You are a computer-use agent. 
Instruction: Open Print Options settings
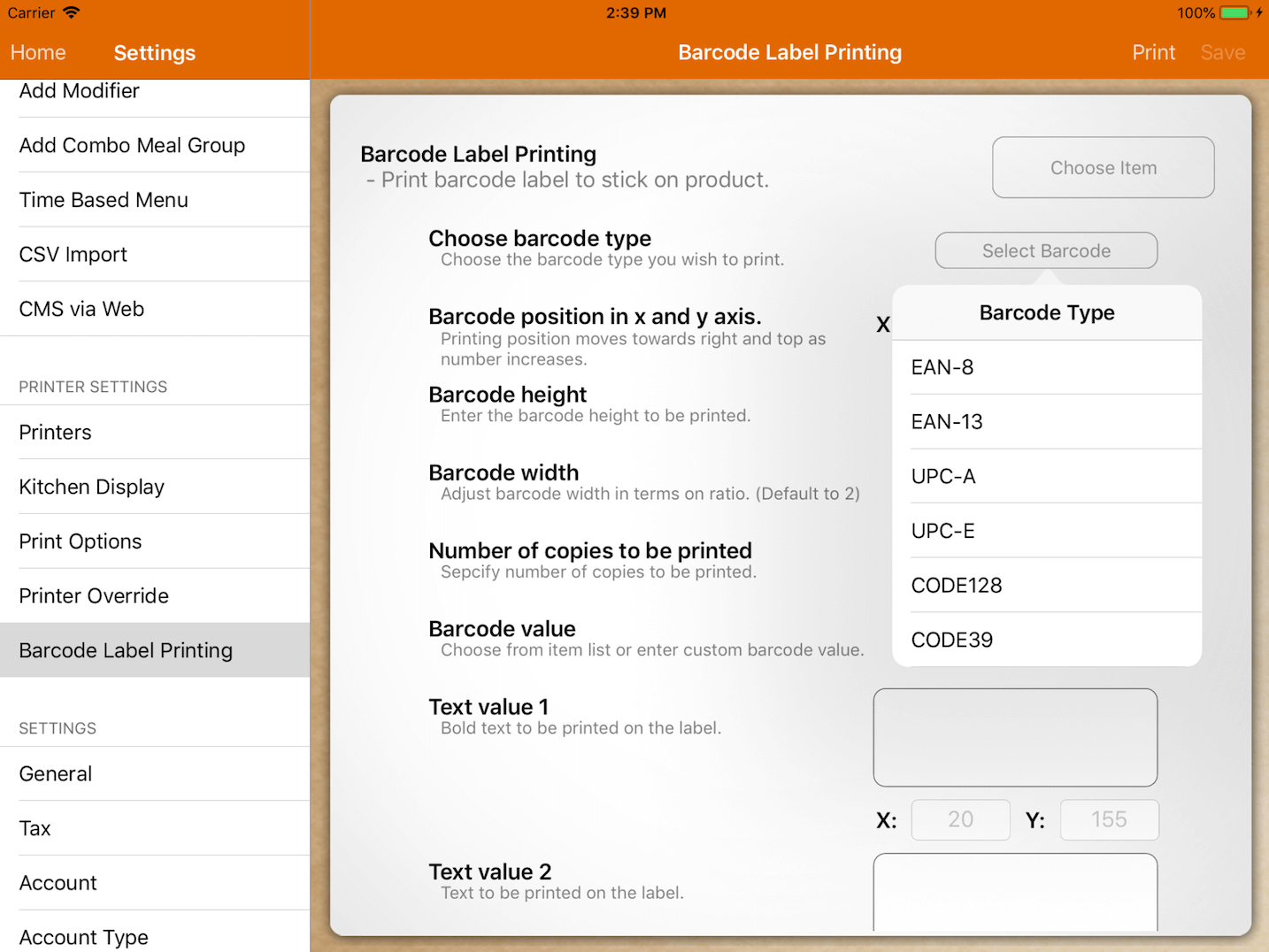pyautogui.click(x=155, y=541)
